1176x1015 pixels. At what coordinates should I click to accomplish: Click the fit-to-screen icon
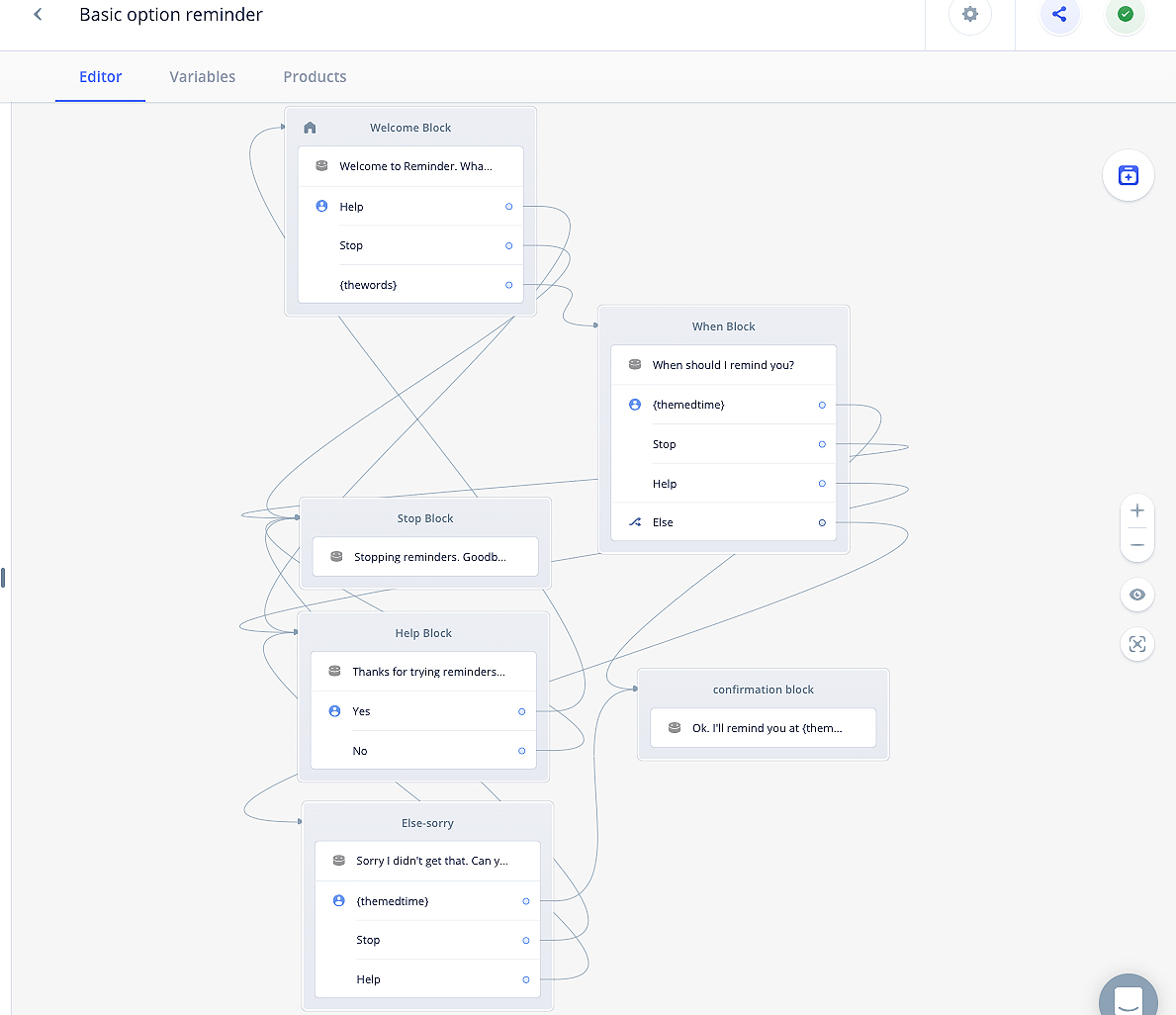click(1137, 645)
